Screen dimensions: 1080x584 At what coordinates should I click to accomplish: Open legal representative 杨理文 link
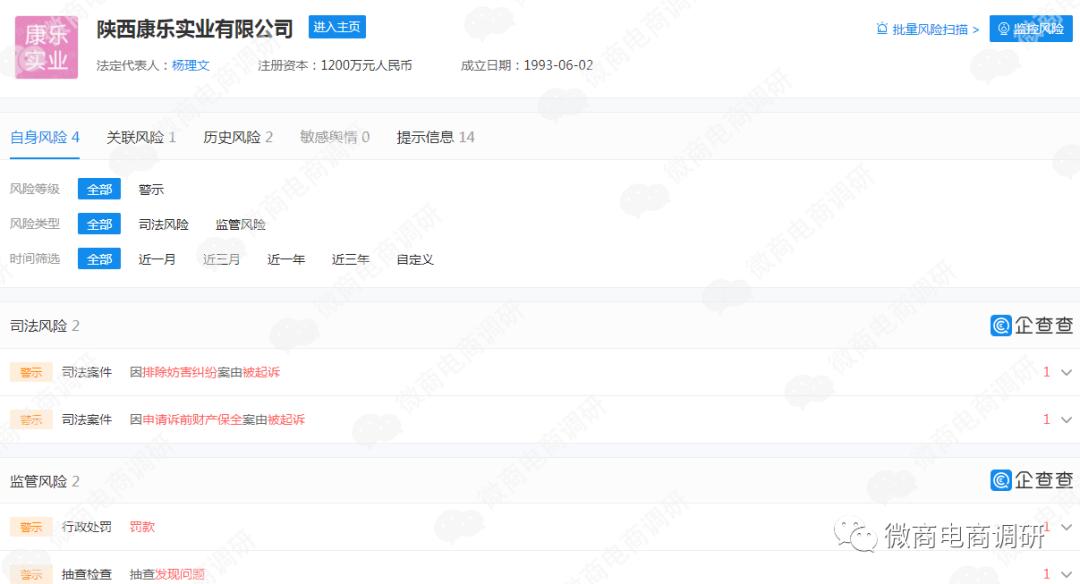[191, 65]
